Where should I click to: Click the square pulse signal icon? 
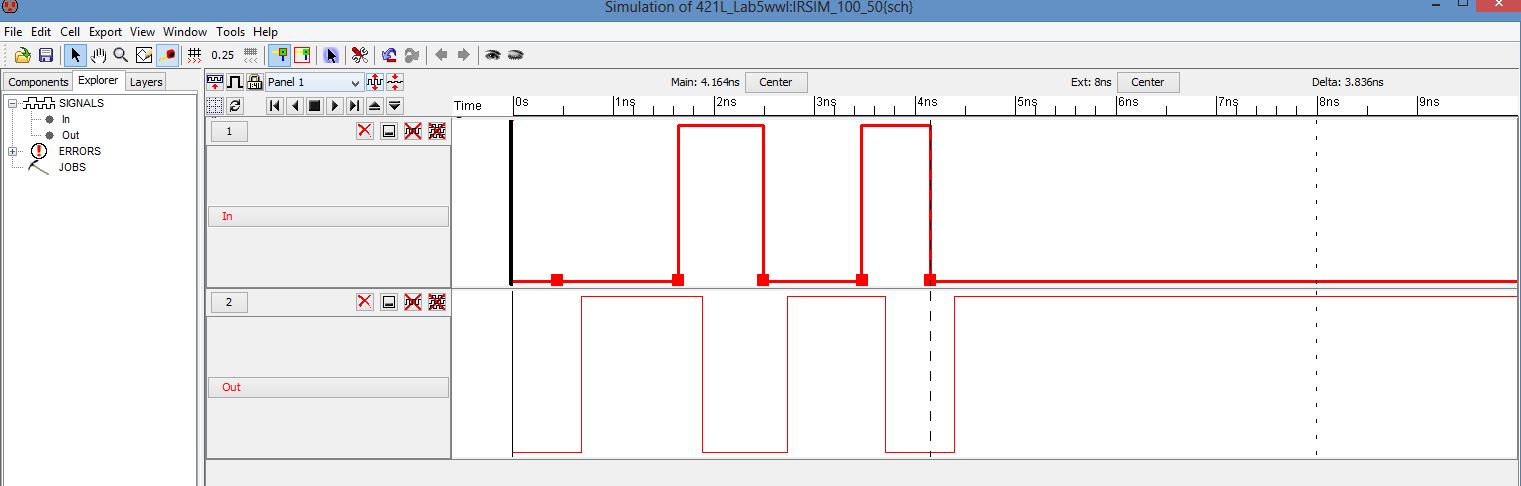click(235, 82)
